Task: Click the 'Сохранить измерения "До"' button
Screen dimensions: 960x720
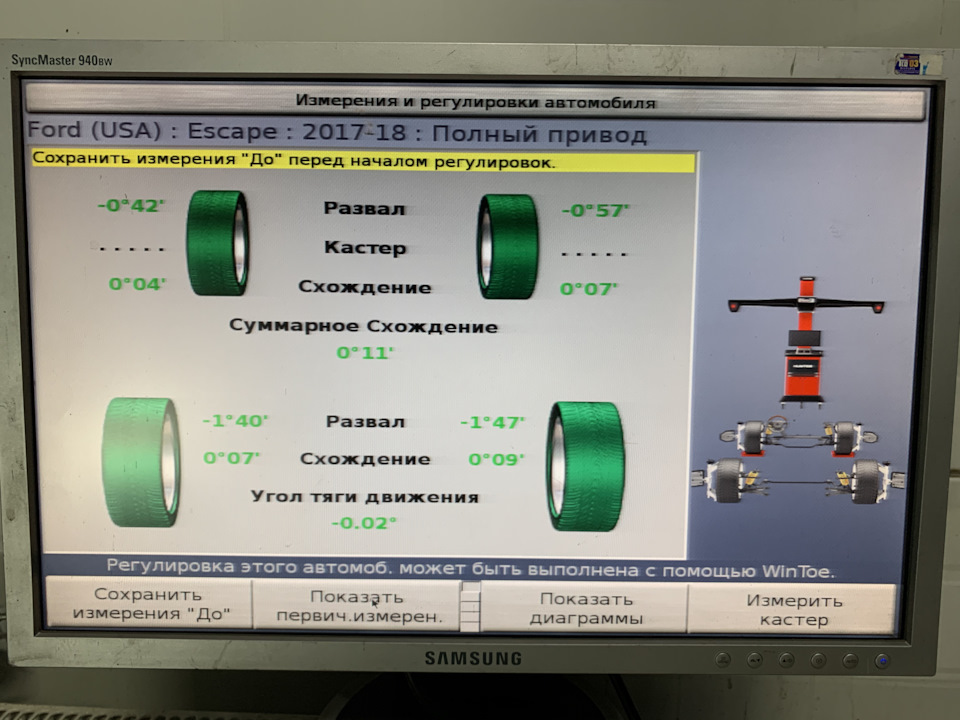Action: (x=149, y=603)
